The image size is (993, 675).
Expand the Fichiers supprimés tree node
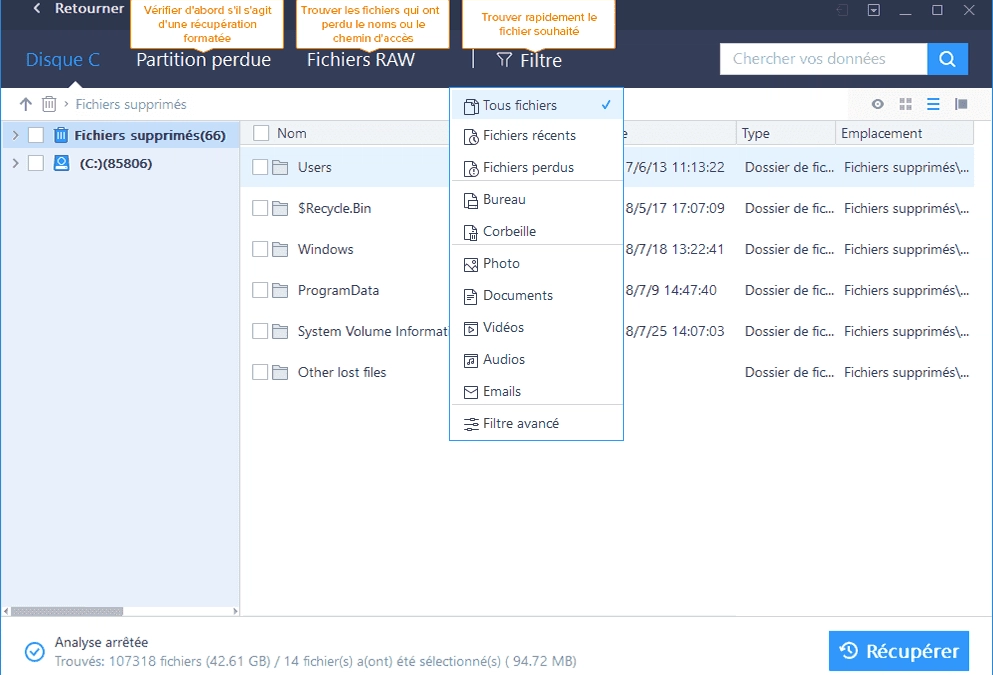click(15, 135)
